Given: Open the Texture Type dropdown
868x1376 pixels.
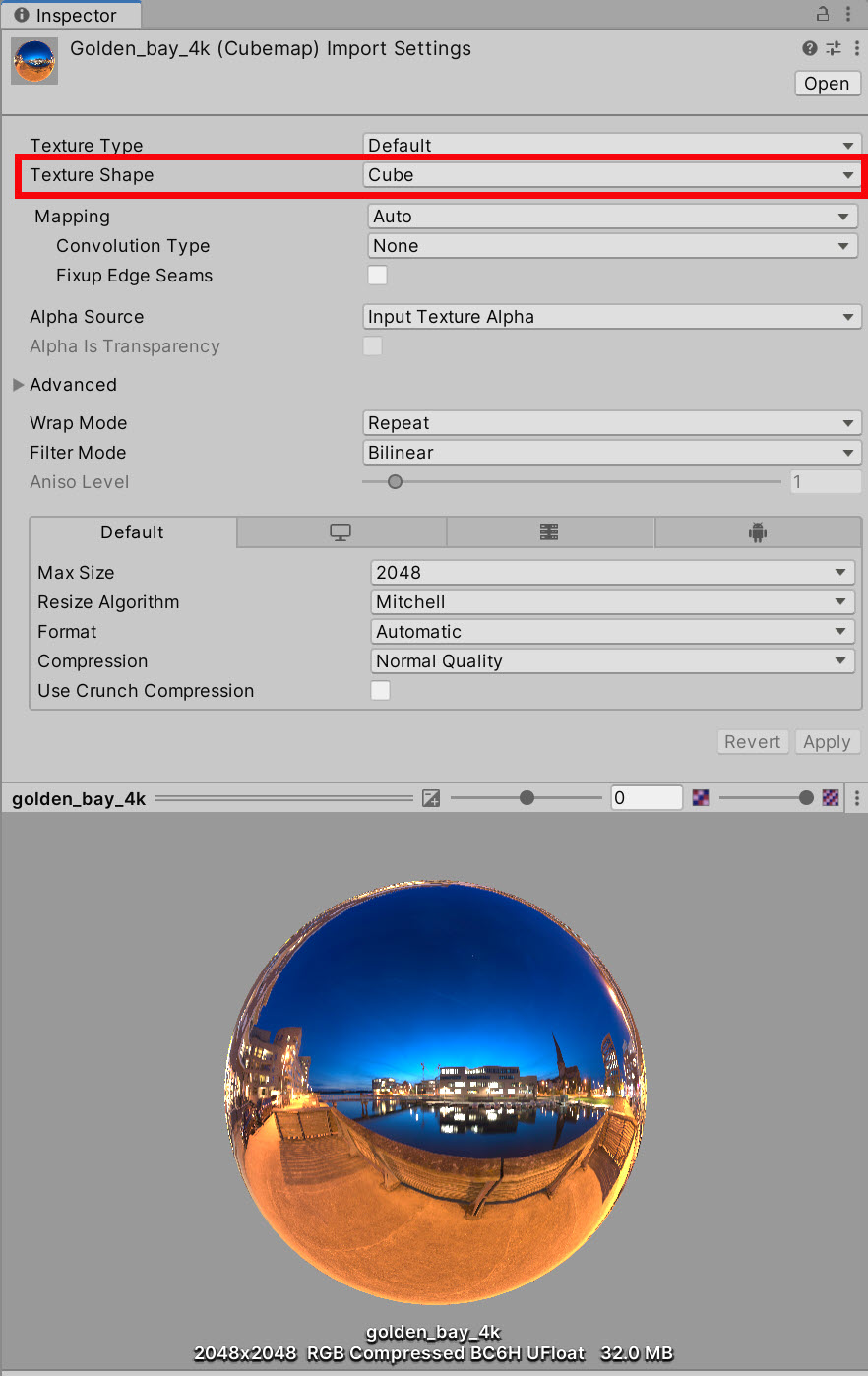Looking at the screenshot, I should pyautogui.click(x=612, y=145).
